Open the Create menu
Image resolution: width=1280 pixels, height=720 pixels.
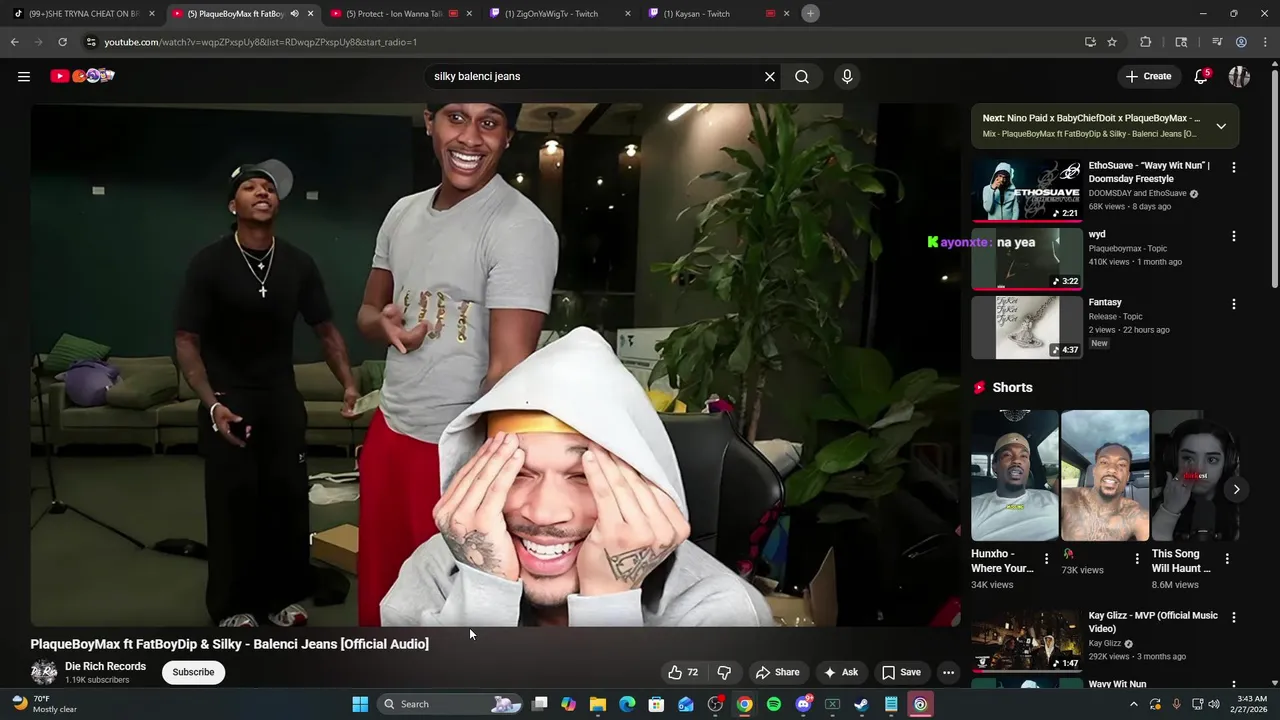pos(1148,76)
